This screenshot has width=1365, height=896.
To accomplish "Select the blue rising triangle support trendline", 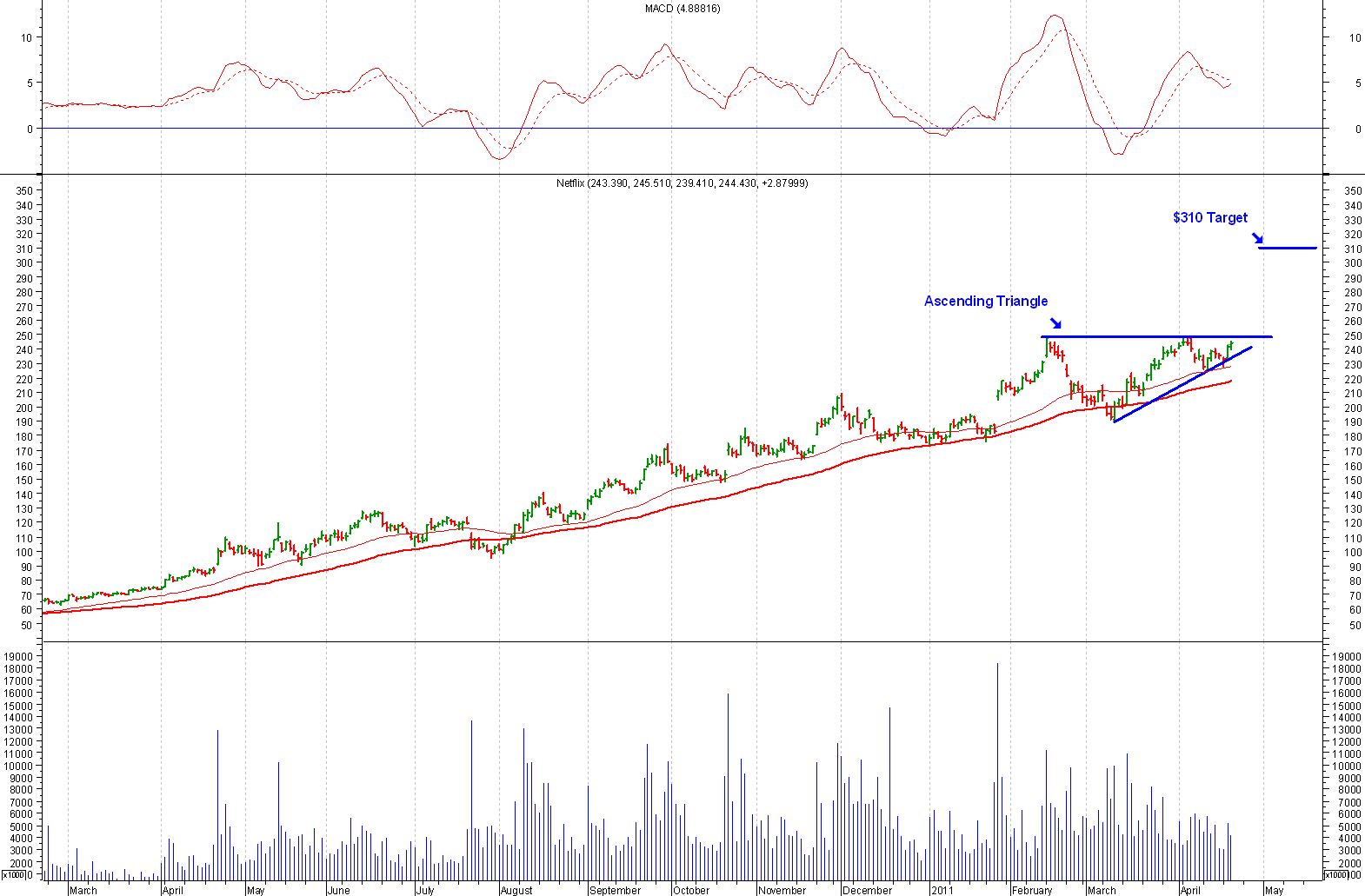I will click(x=1182, y=385).
